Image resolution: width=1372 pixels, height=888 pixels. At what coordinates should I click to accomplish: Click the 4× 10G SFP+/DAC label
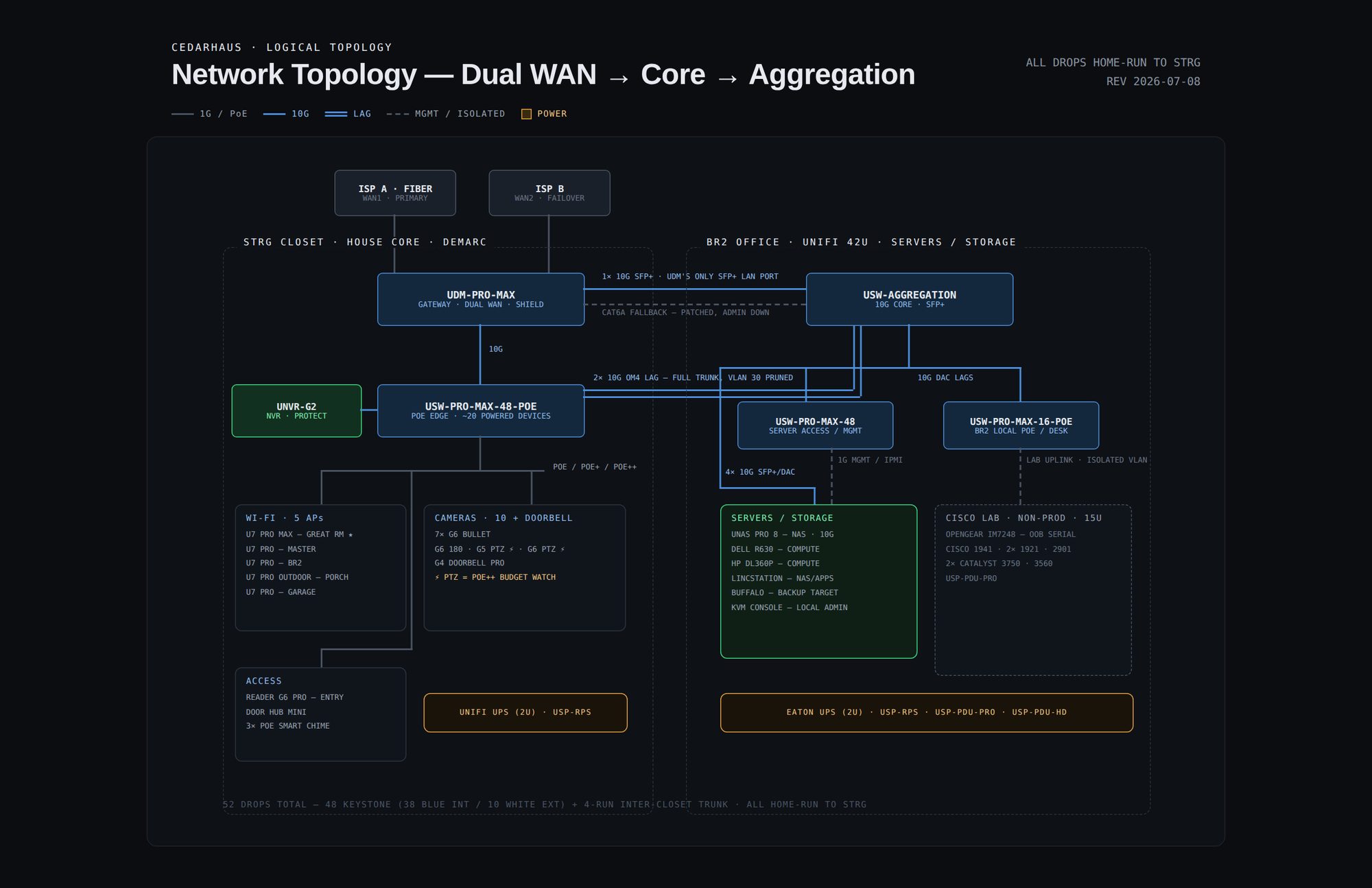coord(760,472)
